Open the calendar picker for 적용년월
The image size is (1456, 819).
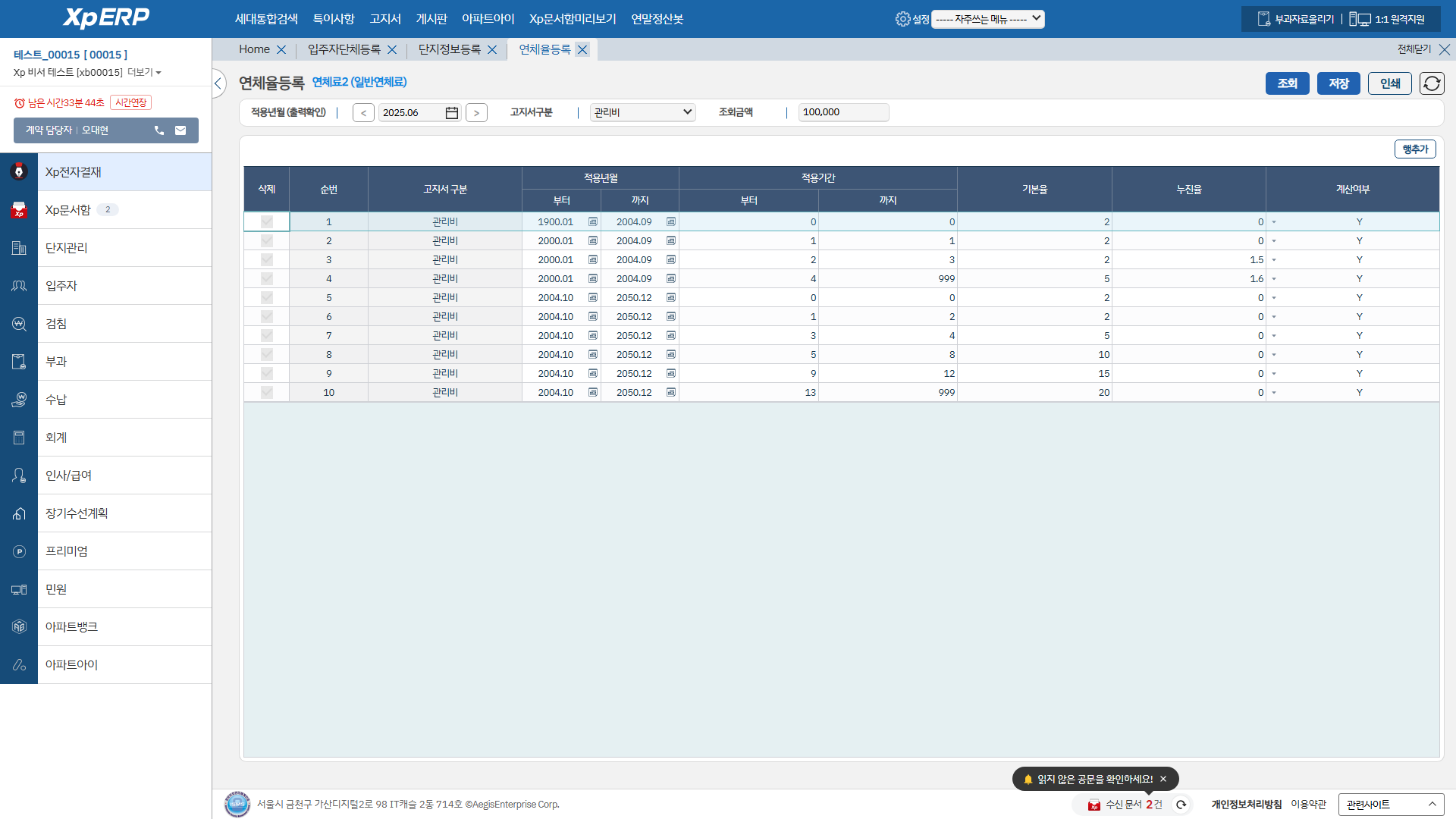tap(452, 113)
